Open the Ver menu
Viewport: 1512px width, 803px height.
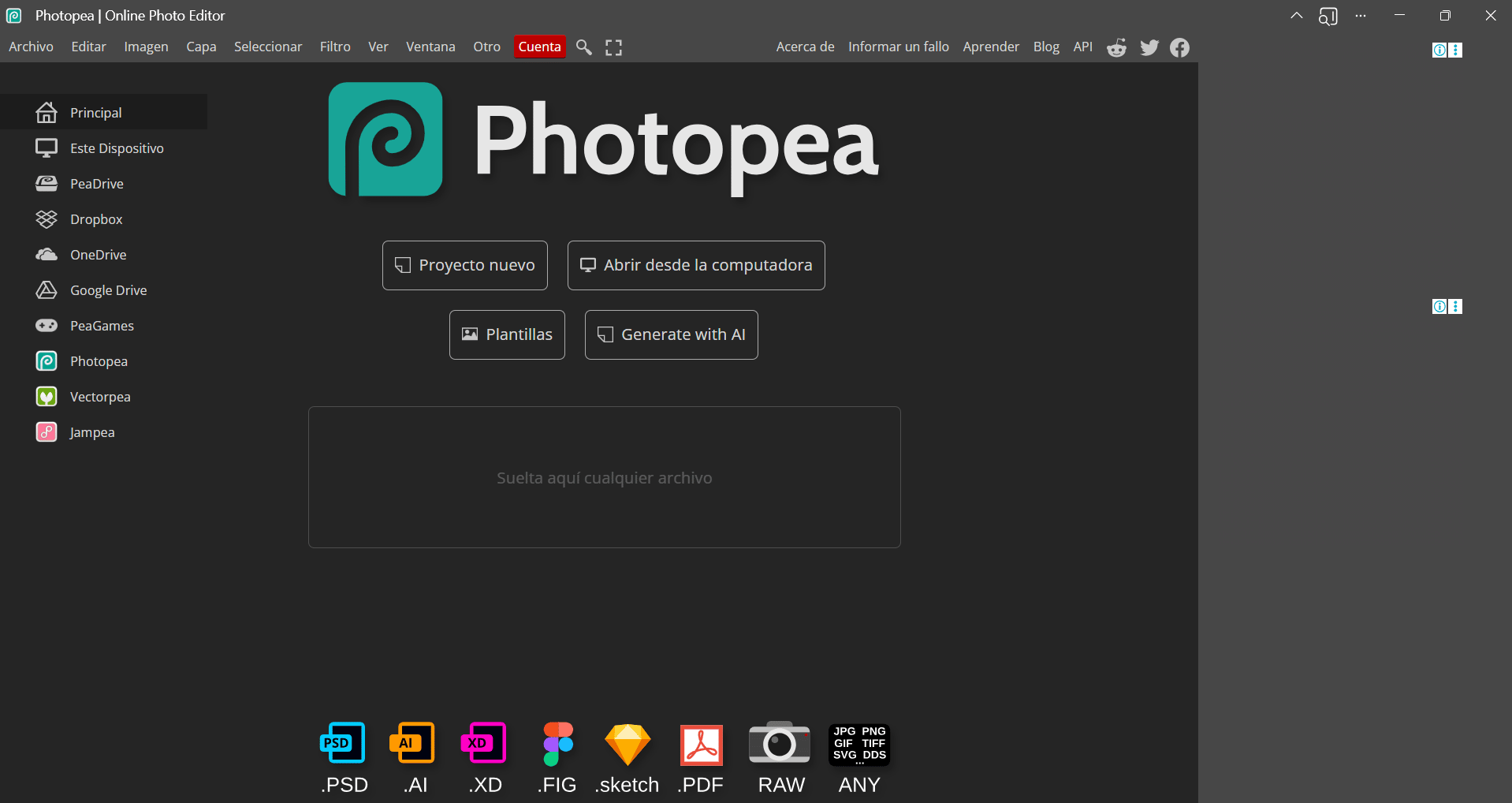click(378, 47)
